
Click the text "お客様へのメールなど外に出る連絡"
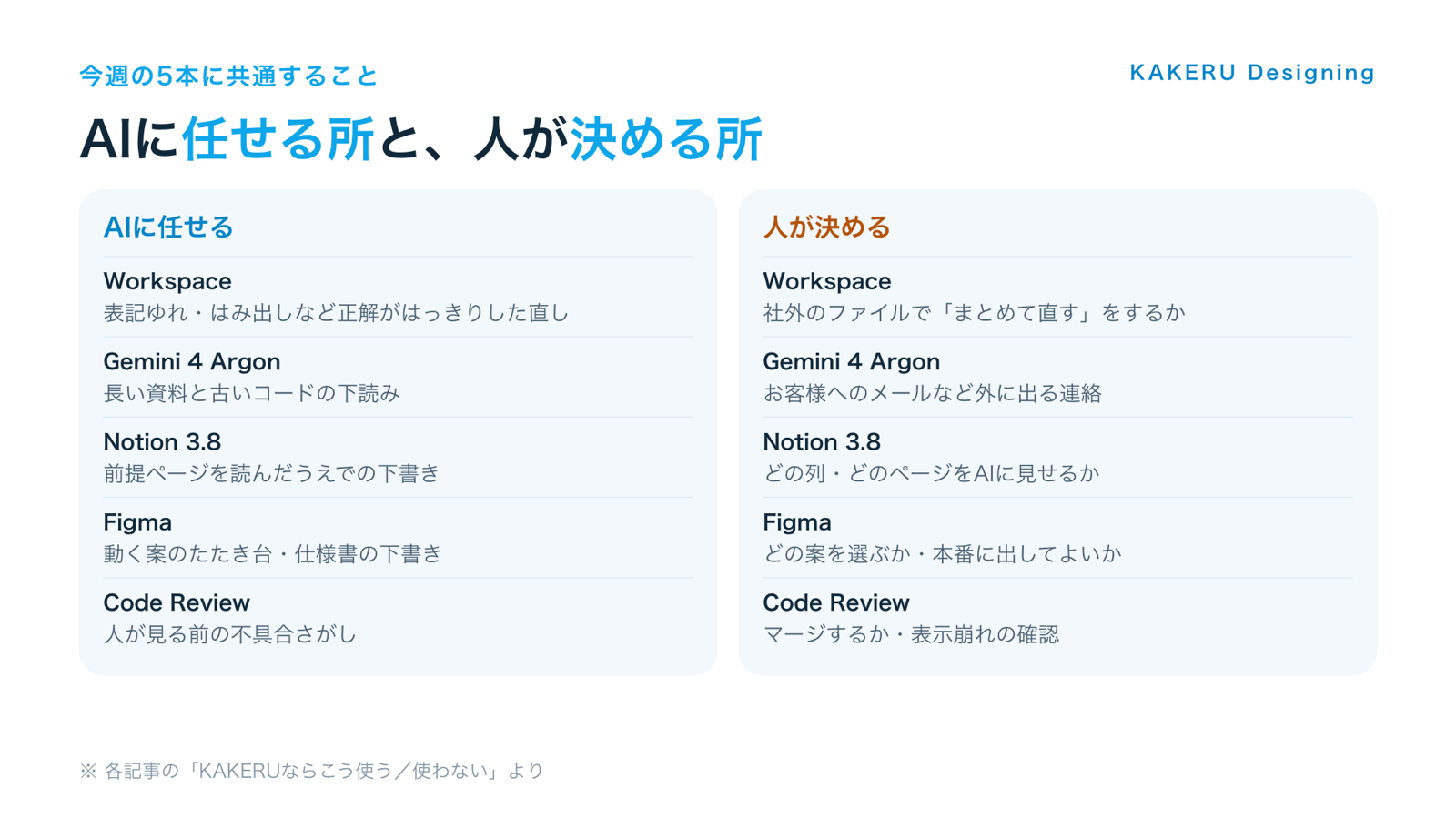coord(933,393)
